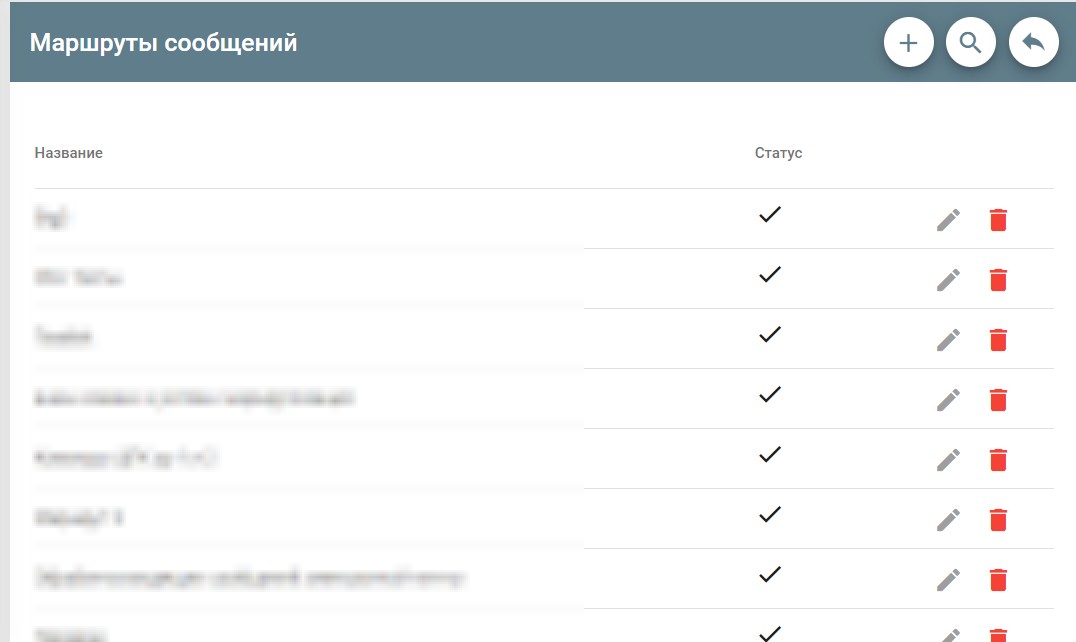Delete the third route using red trash

coord(998,340)
